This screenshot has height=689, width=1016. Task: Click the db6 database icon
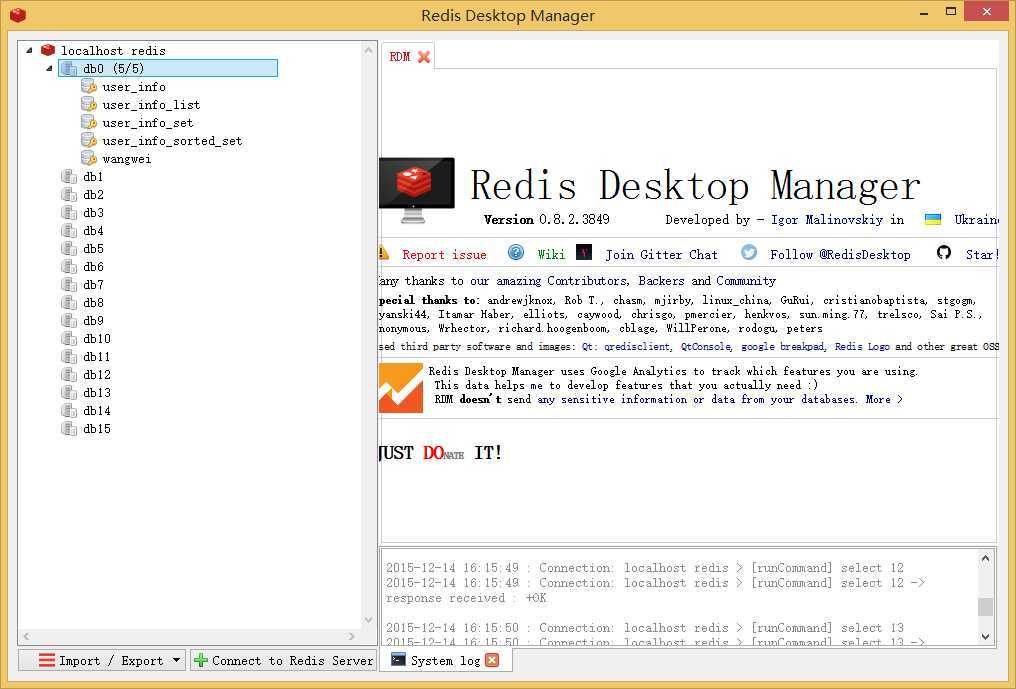point(69,266)
